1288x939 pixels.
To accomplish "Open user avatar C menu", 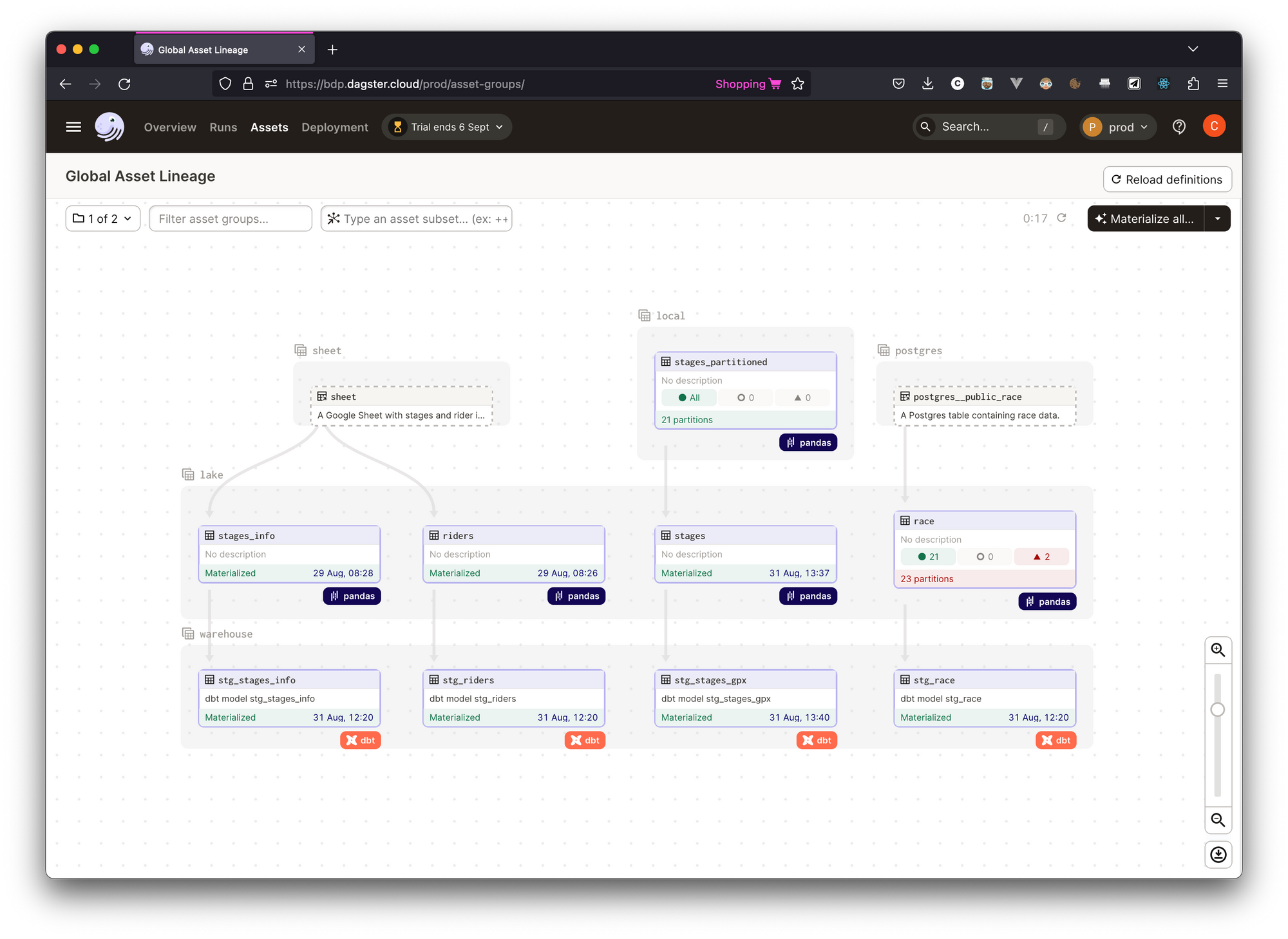I will pos(1214,126).
